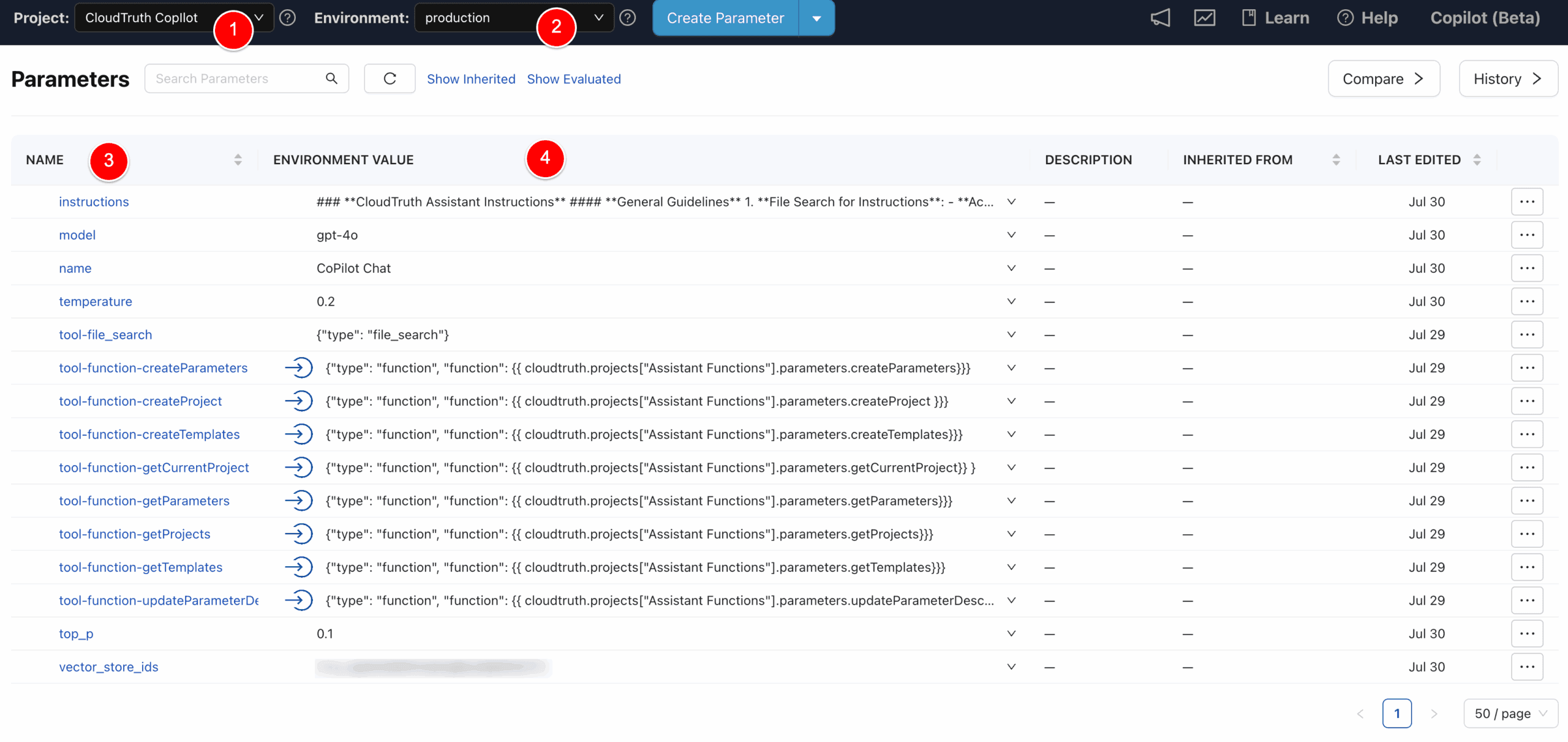
Task: Click the interpolation arrow icon for tool-function-createParameters
Action: click(x=299, y=368)
